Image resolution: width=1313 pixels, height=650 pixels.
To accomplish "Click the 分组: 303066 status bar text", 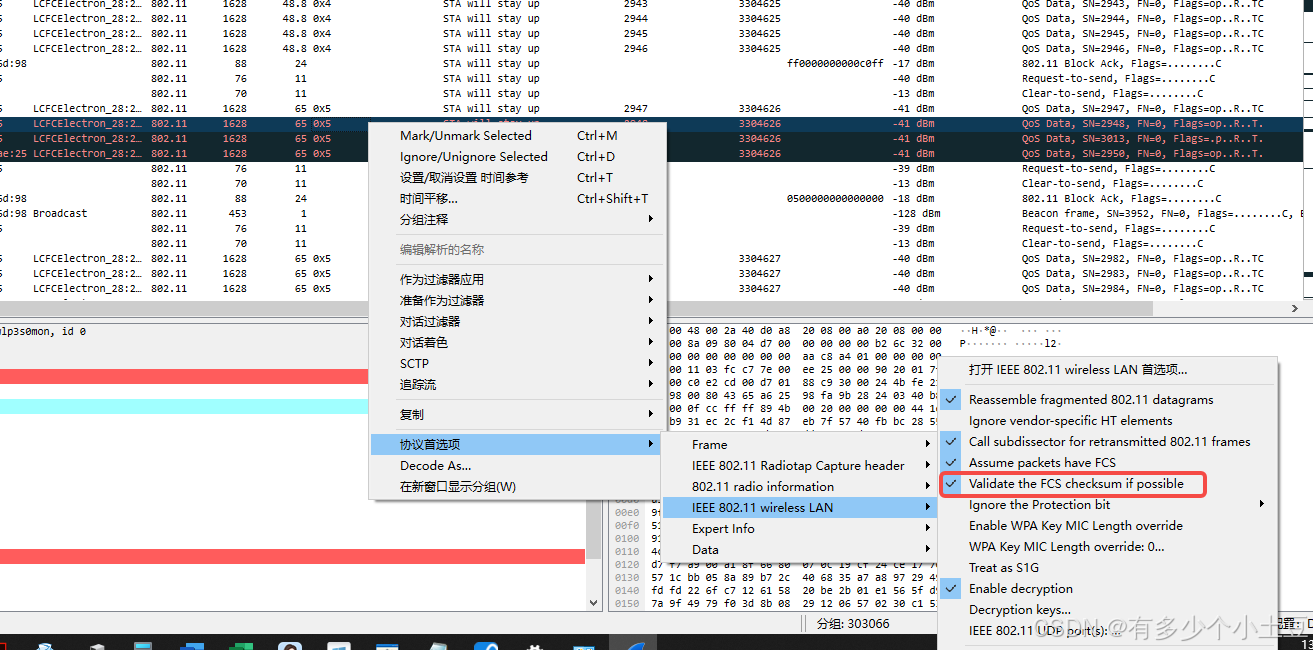I will pos(853,624).
